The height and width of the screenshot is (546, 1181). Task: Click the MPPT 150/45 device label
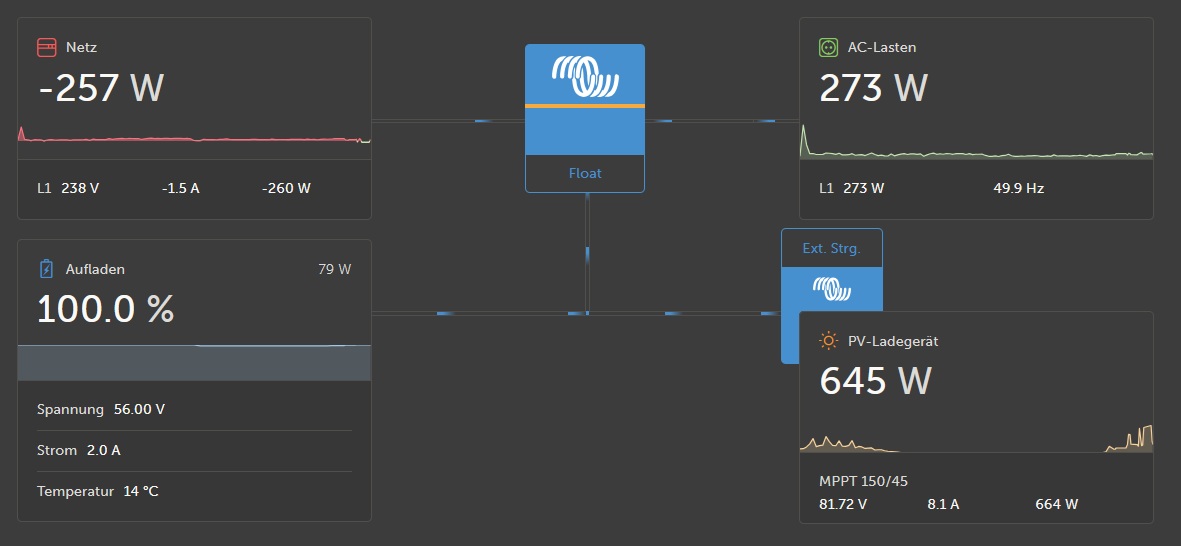pyautogui.click(x=863, y=481)
